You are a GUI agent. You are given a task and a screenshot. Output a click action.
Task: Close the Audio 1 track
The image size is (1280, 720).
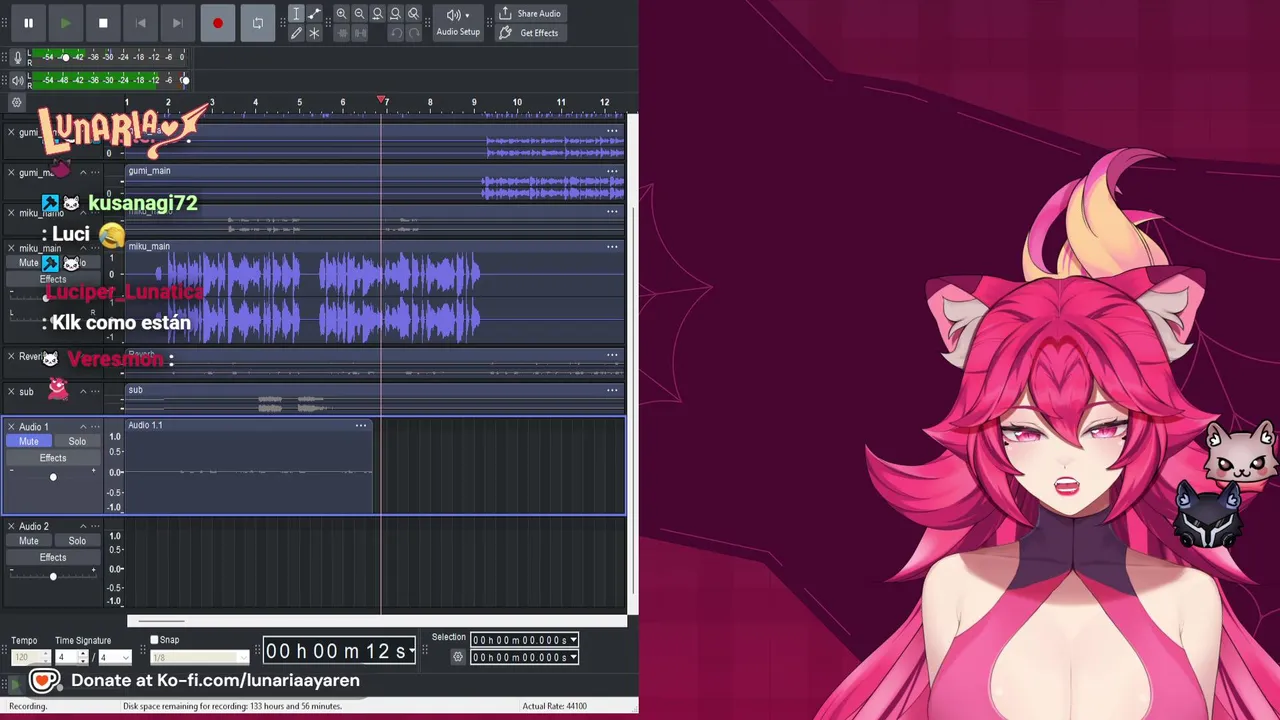click(x=11, y=427)
